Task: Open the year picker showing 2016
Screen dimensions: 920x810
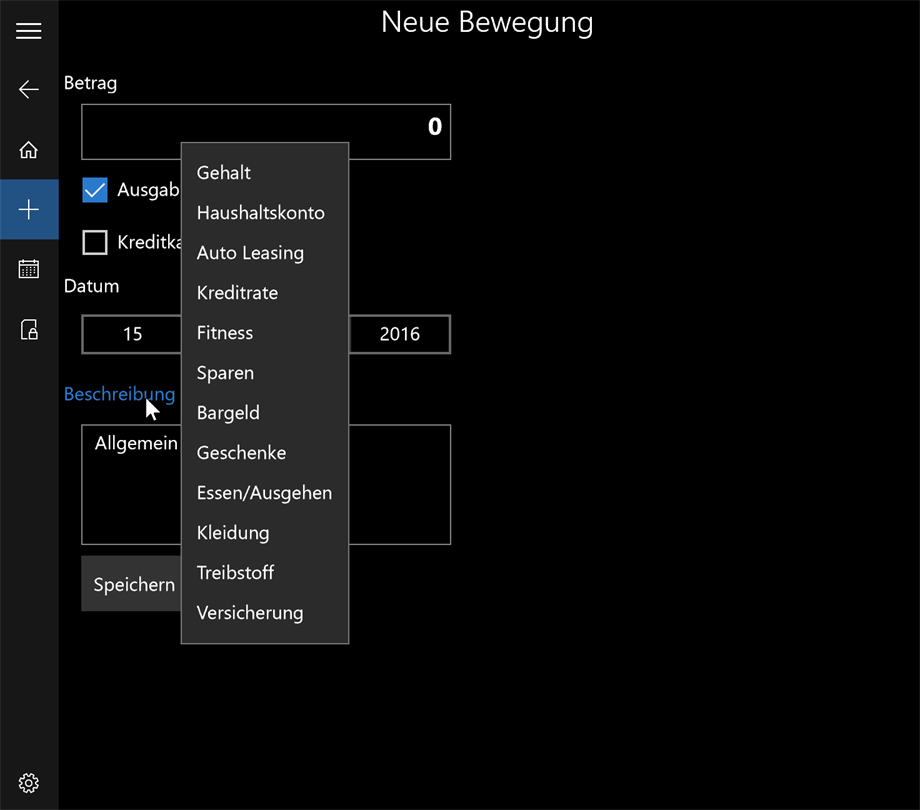Action: [x=400, y=334]
